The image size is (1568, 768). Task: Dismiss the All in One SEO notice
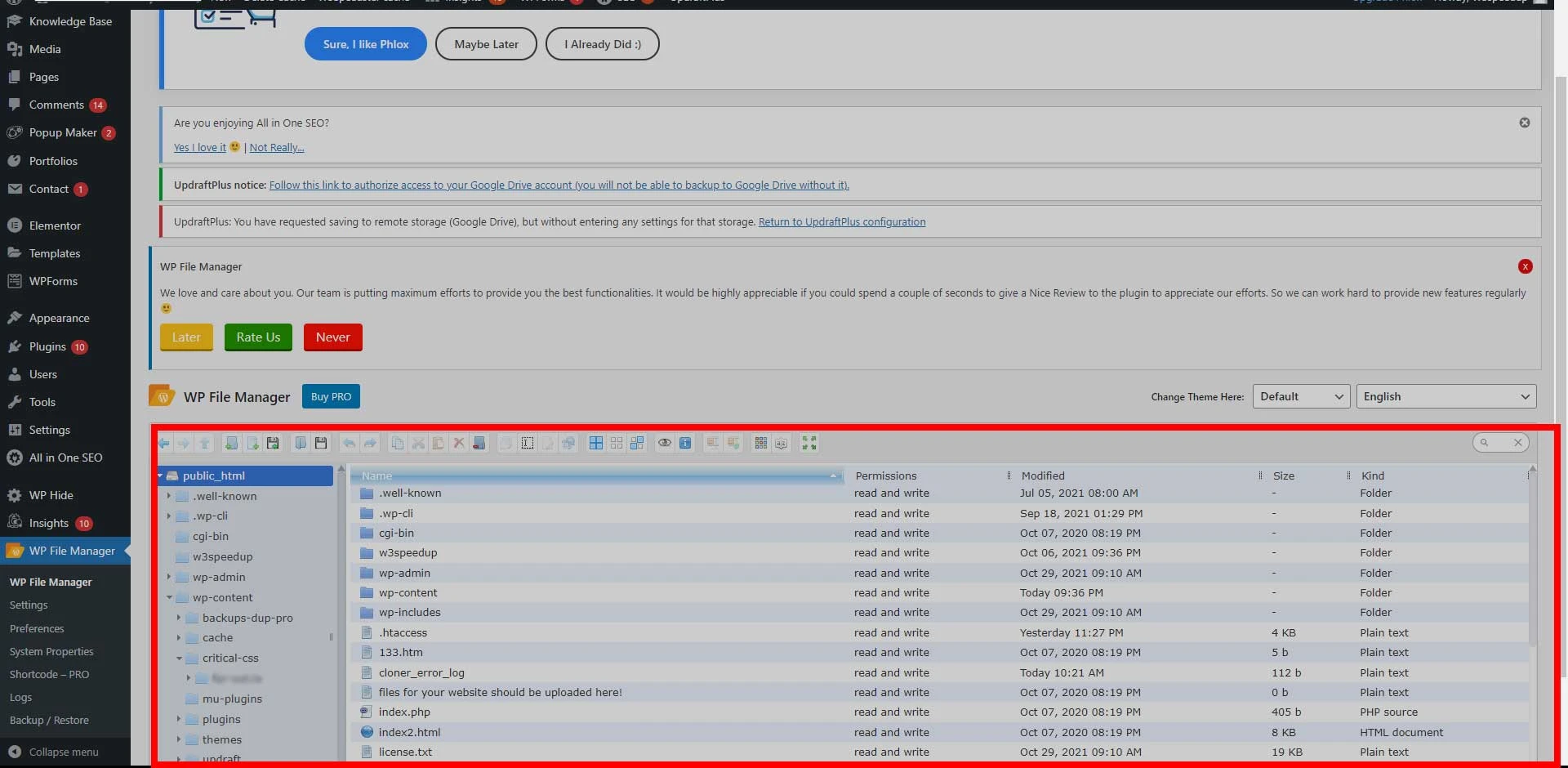tap(1524, 123)
